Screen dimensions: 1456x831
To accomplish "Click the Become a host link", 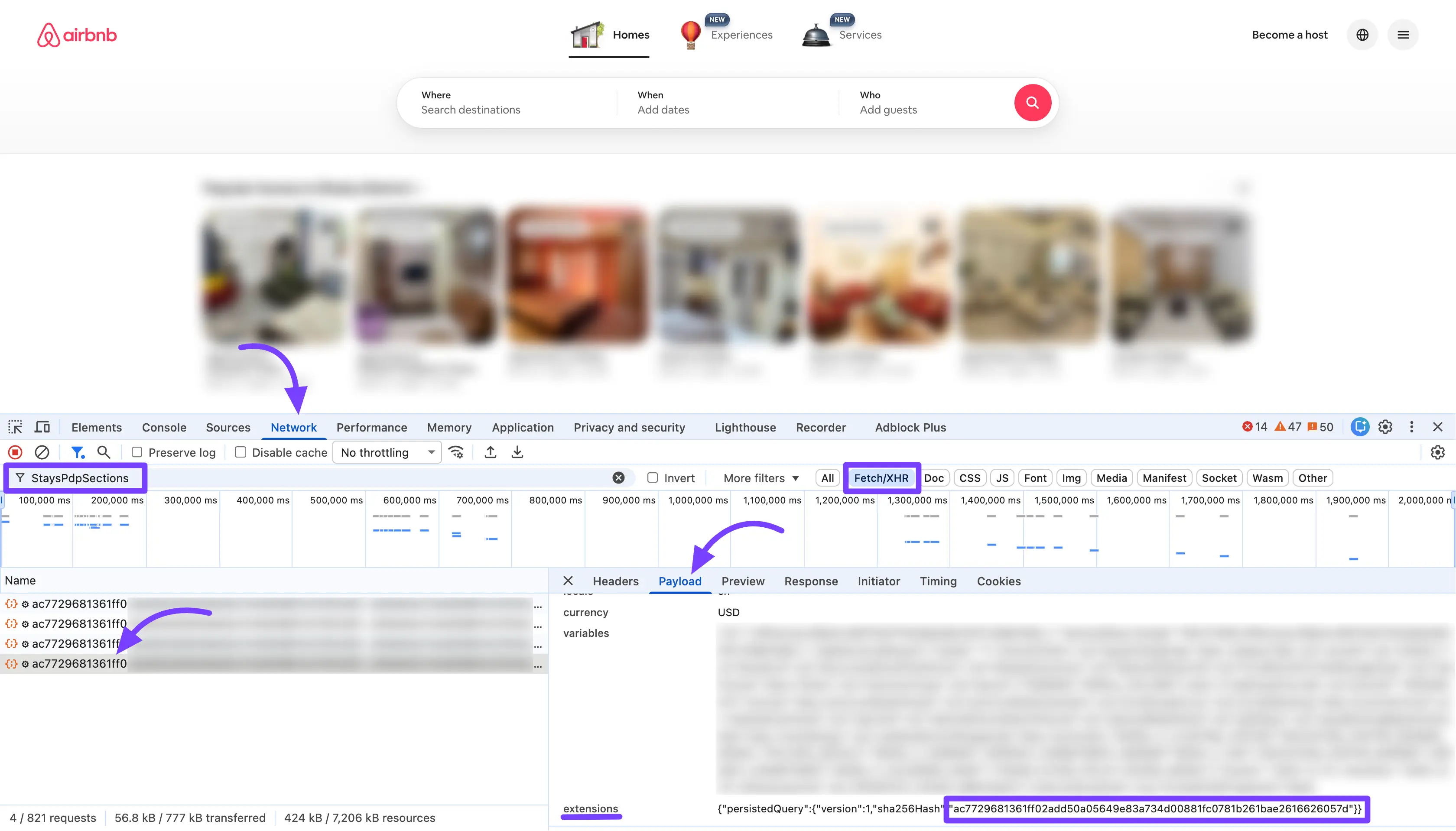I will [1289, 35].
